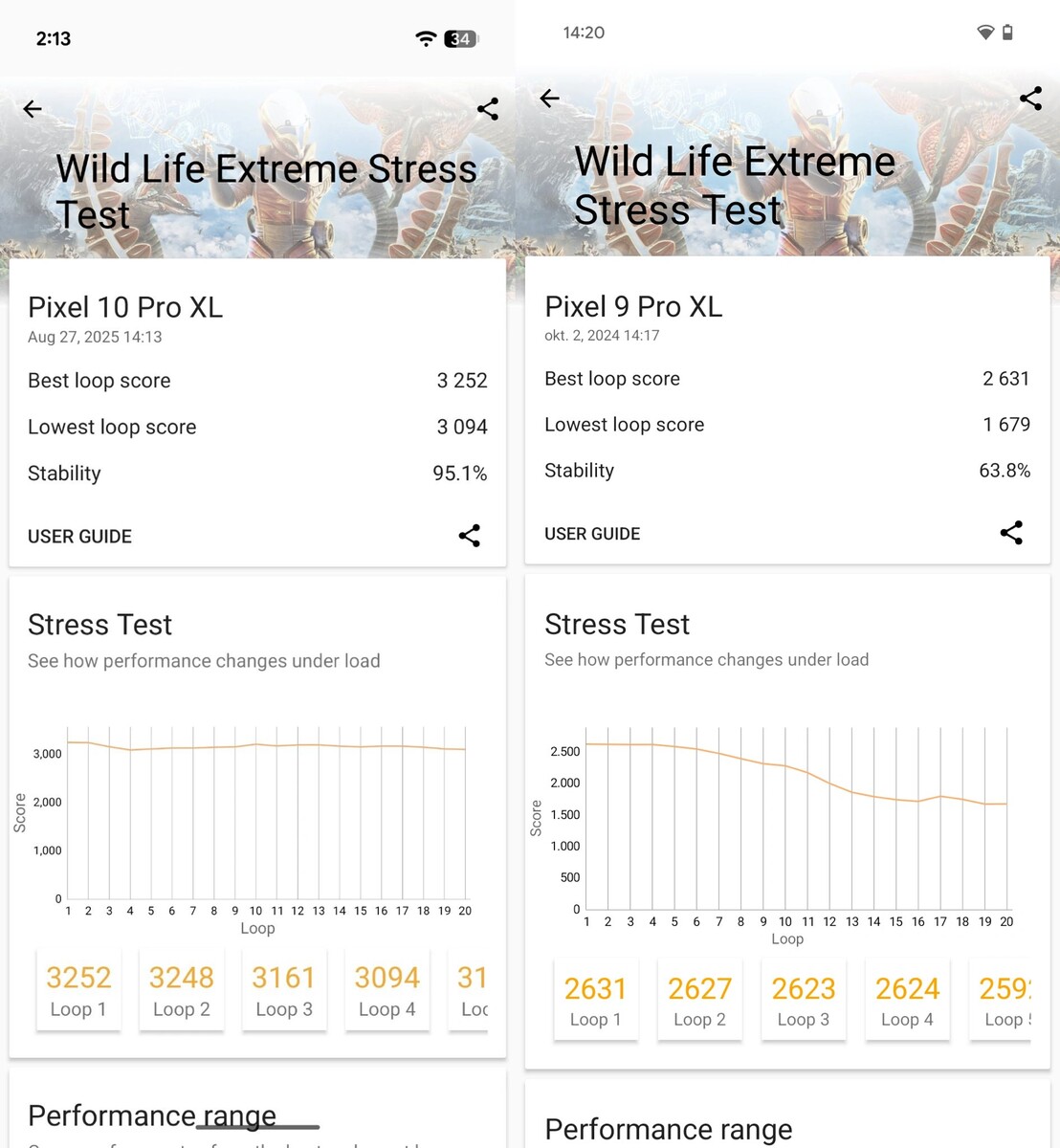Screen dimensions: 1060x1148
Task: Open USER GUIDE for Pixel 9 Pro XL
Action: click(x=592, y=534)
